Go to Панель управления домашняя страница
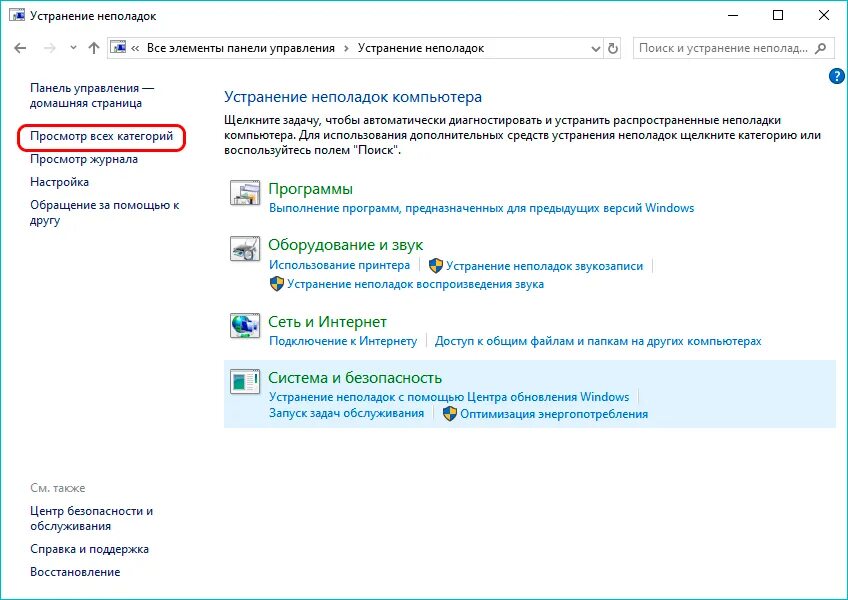 (x=92, y=95)
